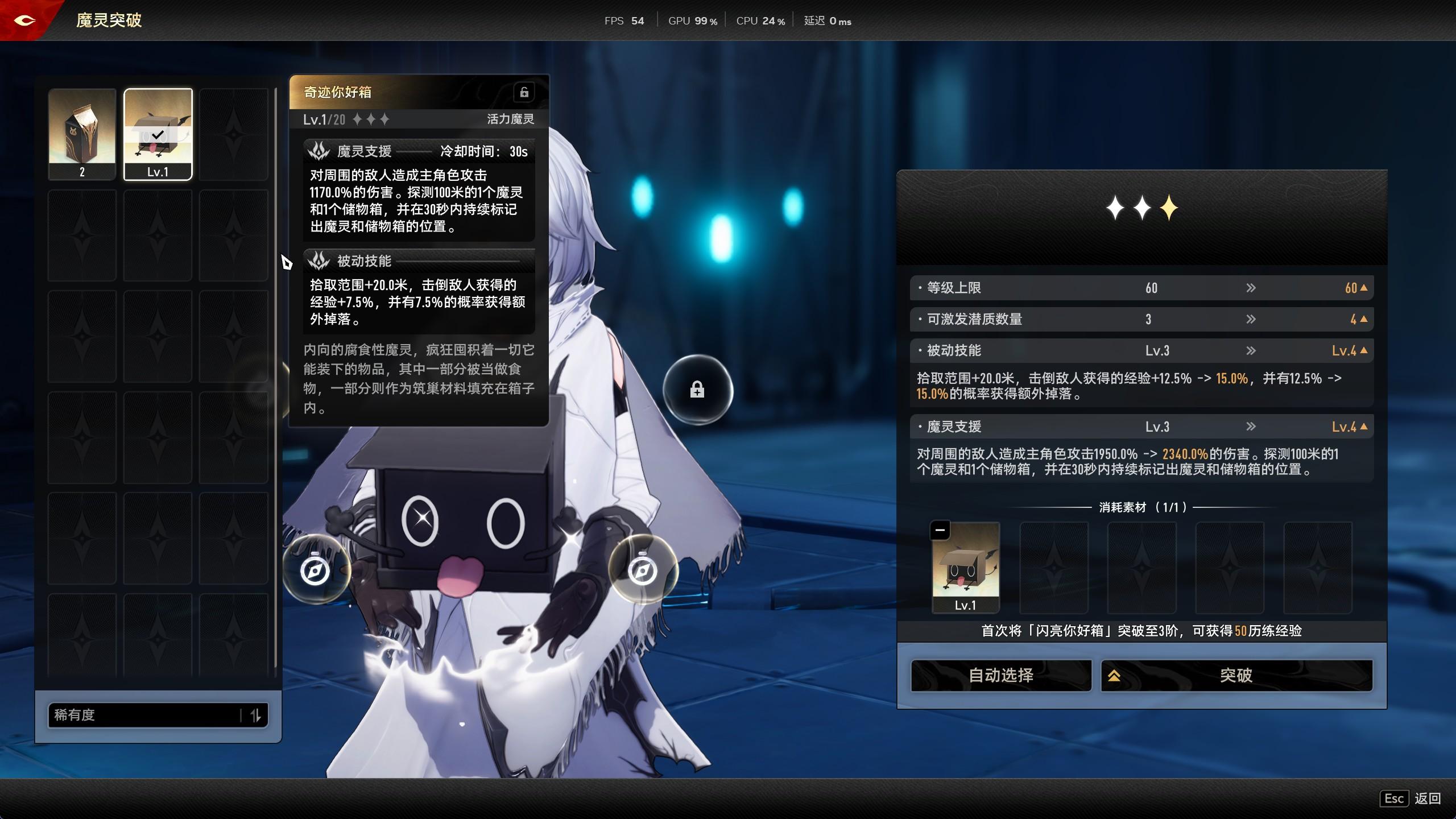Toggle the lock icon on 奇迹你好箱 card
1456x819 pixels.
click(x=524, y=92)
